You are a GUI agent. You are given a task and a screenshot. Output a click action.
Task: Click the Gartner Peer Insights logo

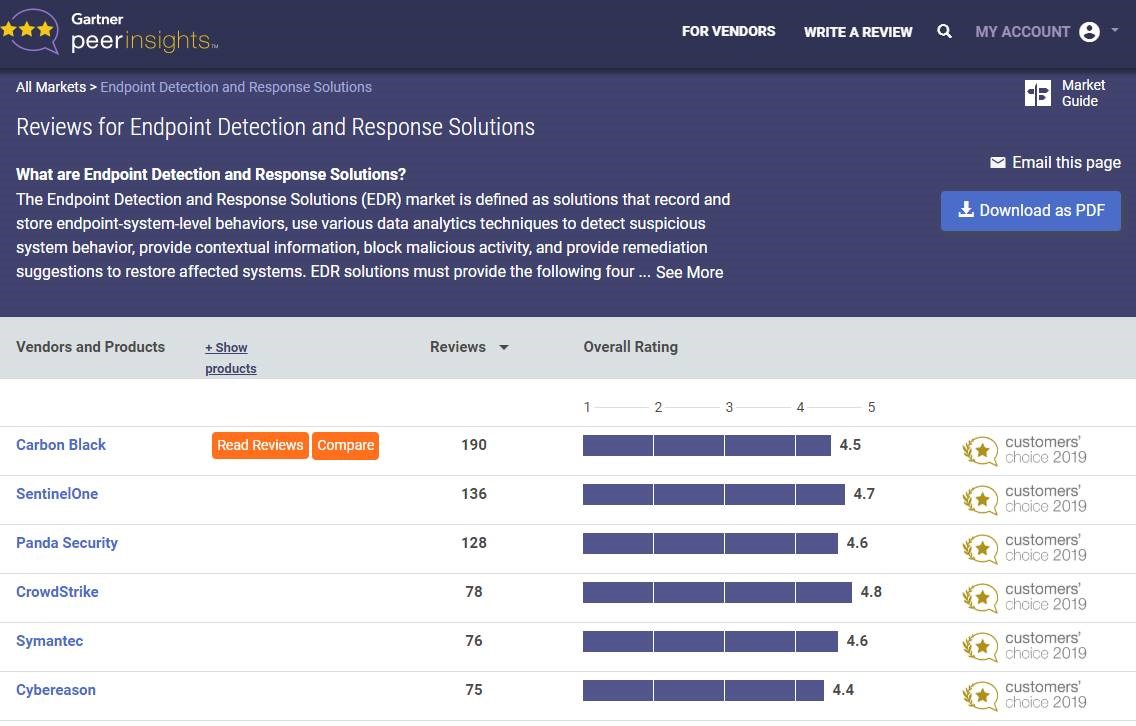(109, 32)
